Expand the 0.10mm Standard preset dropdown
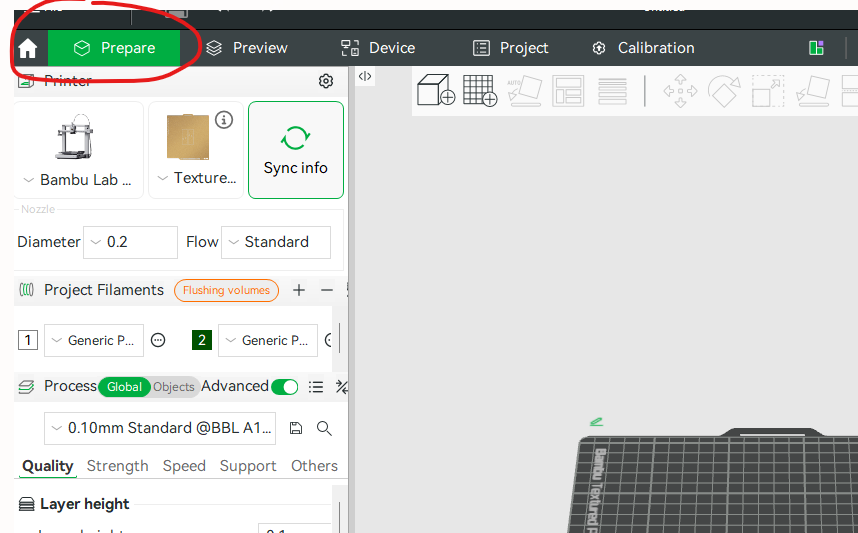 click(160, 428)
